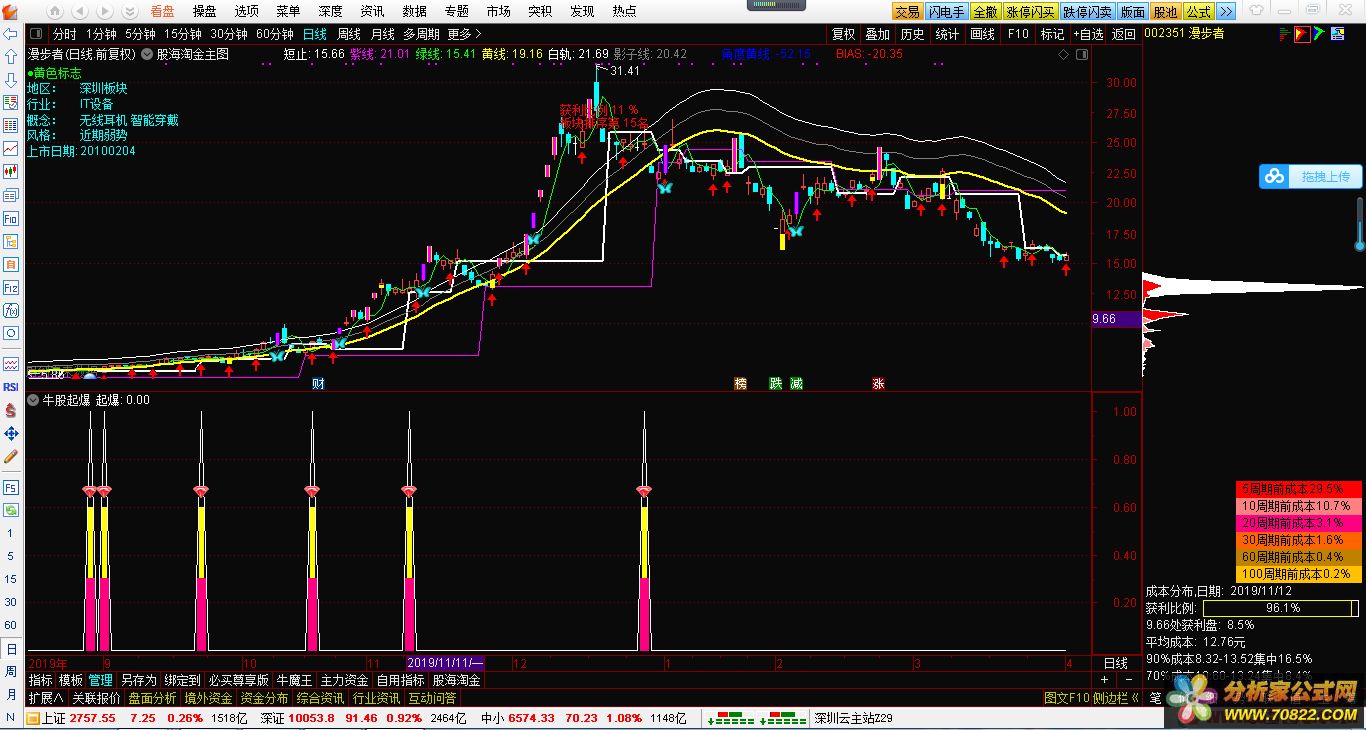Click the slider handle on the right edge

click(1360, 244)
